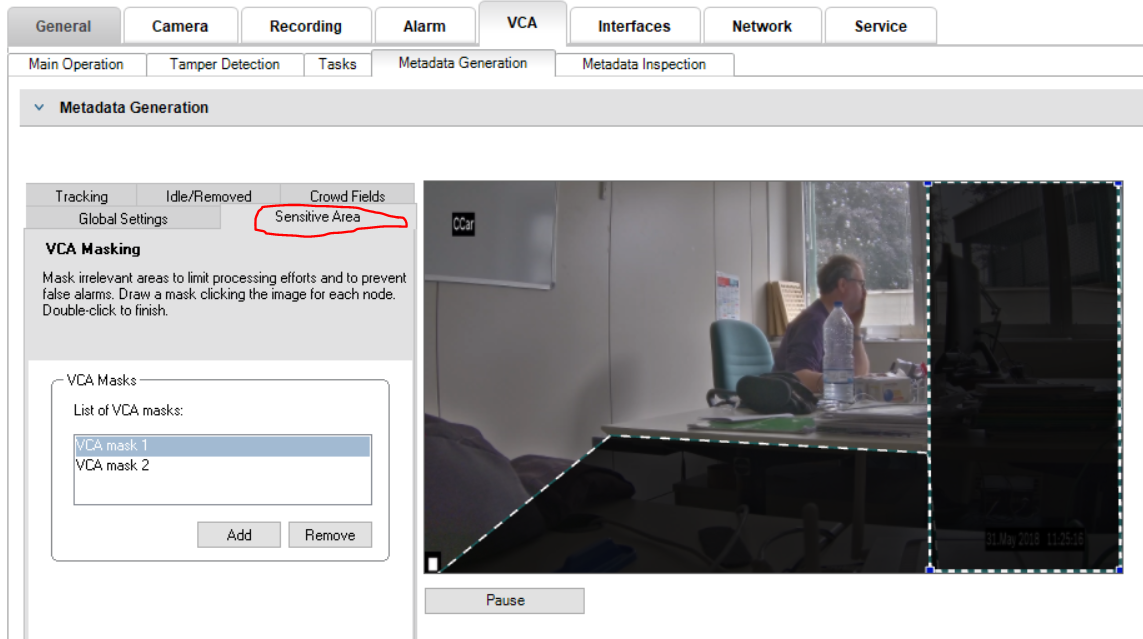Switch to the Idle/Removed tab
This screenshot has height=639, width=1143.
[x=208, y=196]
